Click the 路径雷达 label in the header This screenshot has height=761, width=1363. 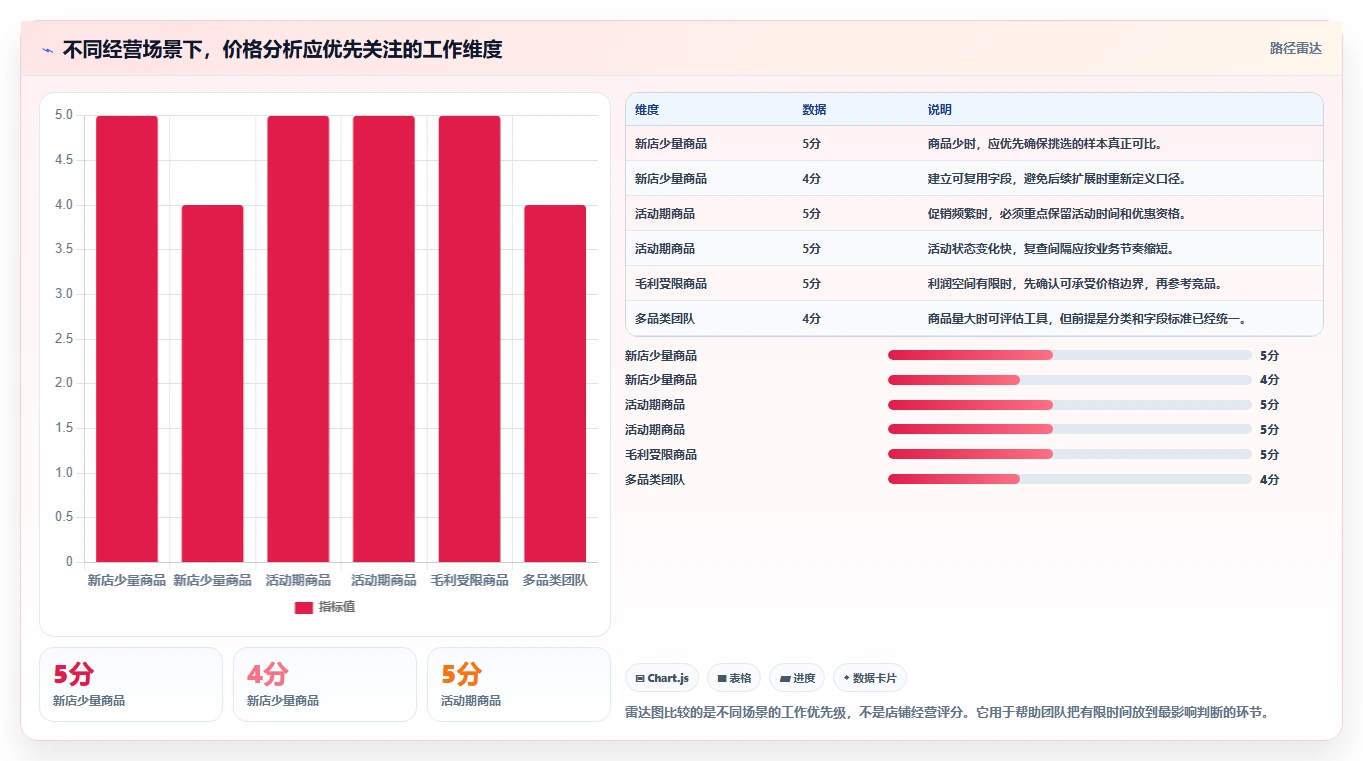pos(1296,48)
